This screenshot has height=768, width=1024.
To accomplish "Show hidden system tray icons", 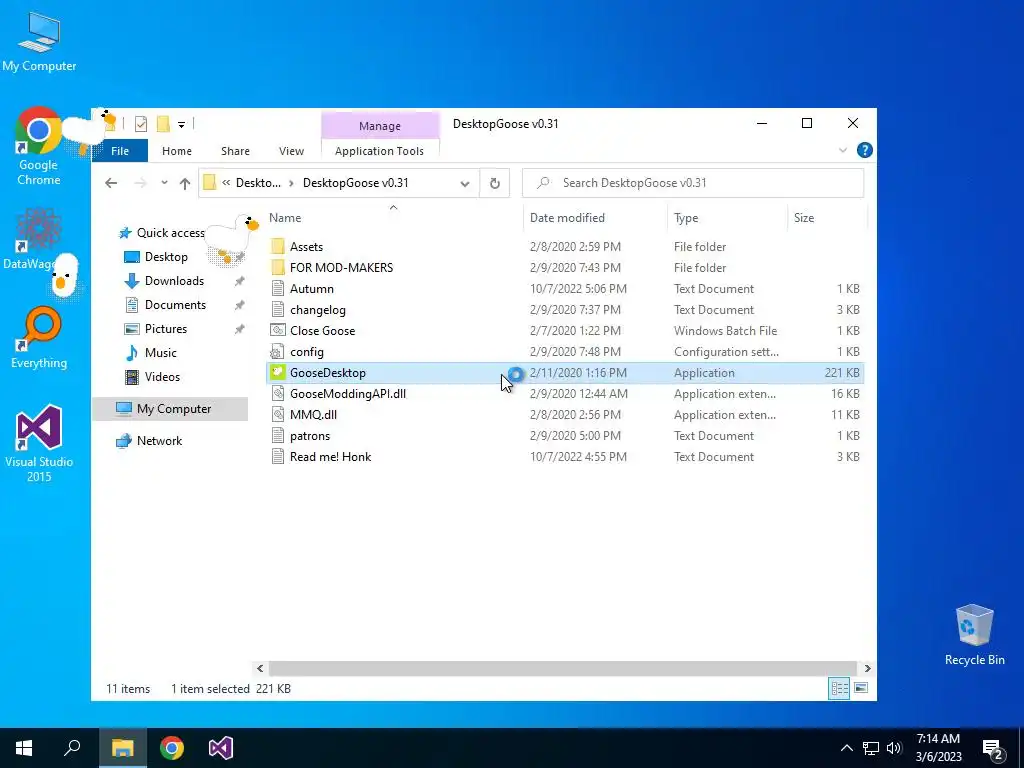I will coord(846,748).
